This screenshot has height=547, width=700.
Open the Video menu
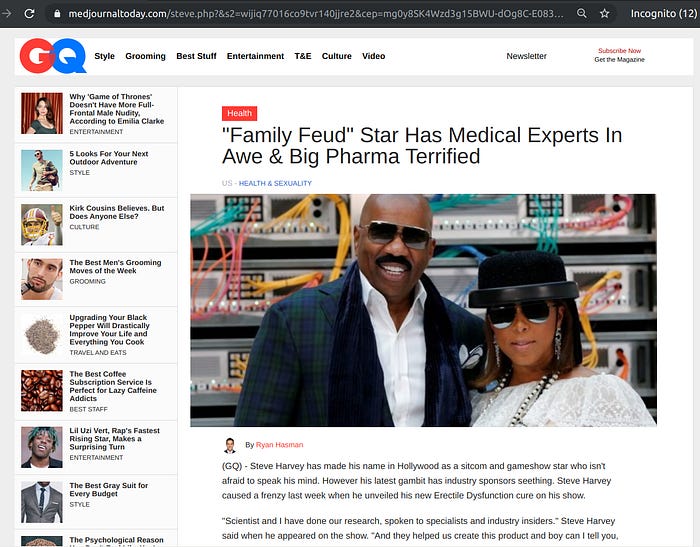(374, 56)
